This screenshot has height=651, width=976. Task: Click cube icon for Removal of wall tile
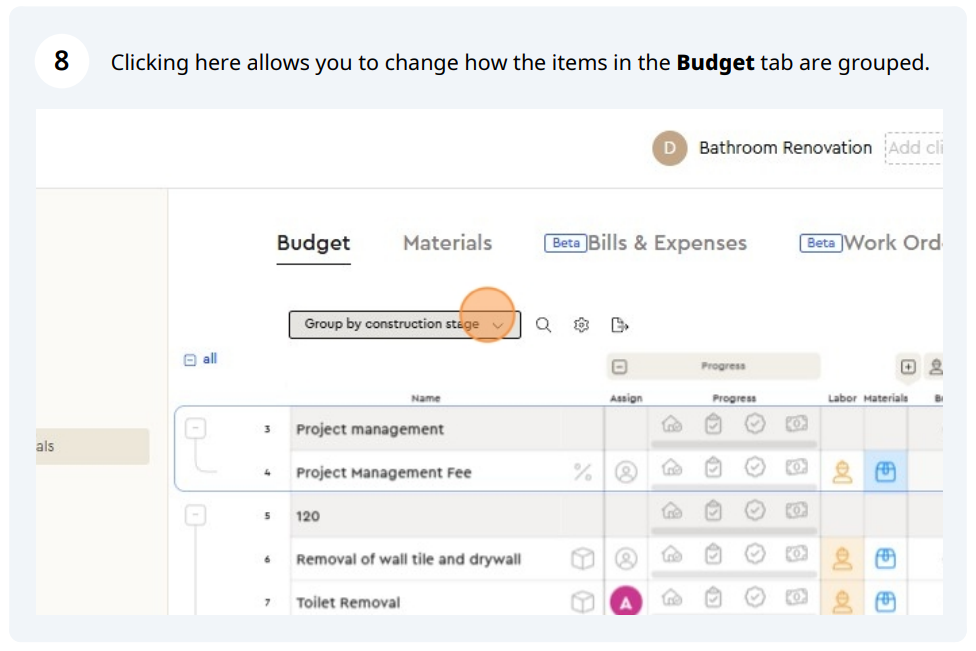[582, 559]
